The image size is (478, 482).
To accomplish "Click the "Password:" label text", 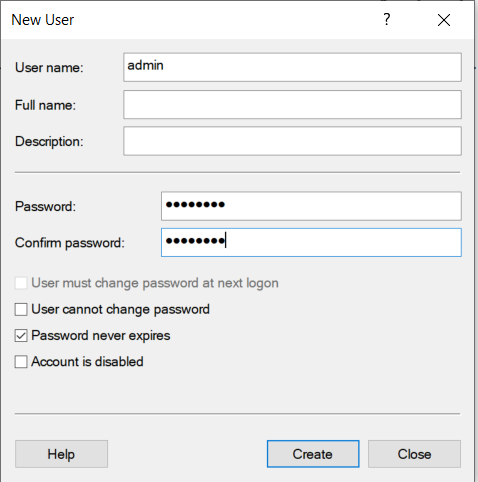I will (46, 207).
